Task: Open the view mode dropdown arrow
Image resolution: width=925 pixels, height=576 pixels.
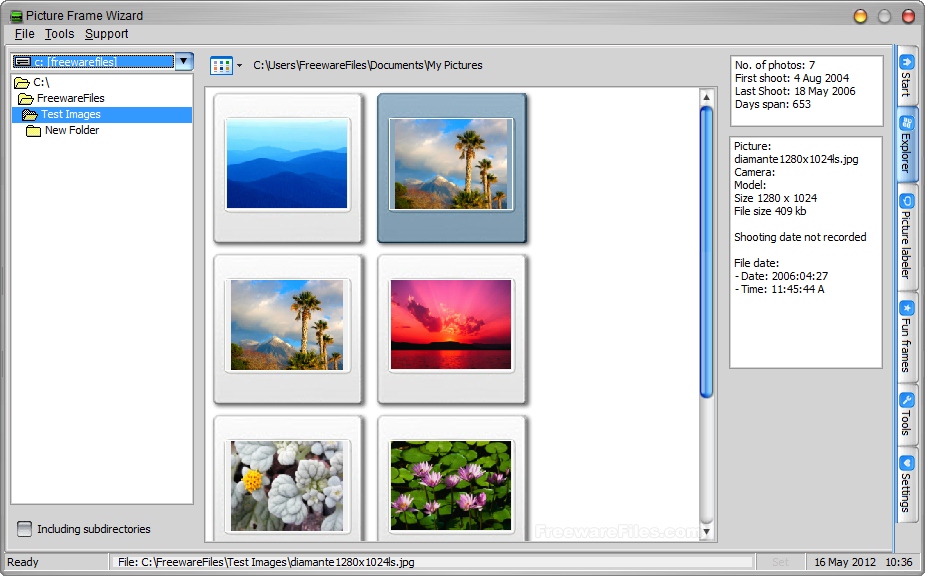Action: [x=239, y=66]
